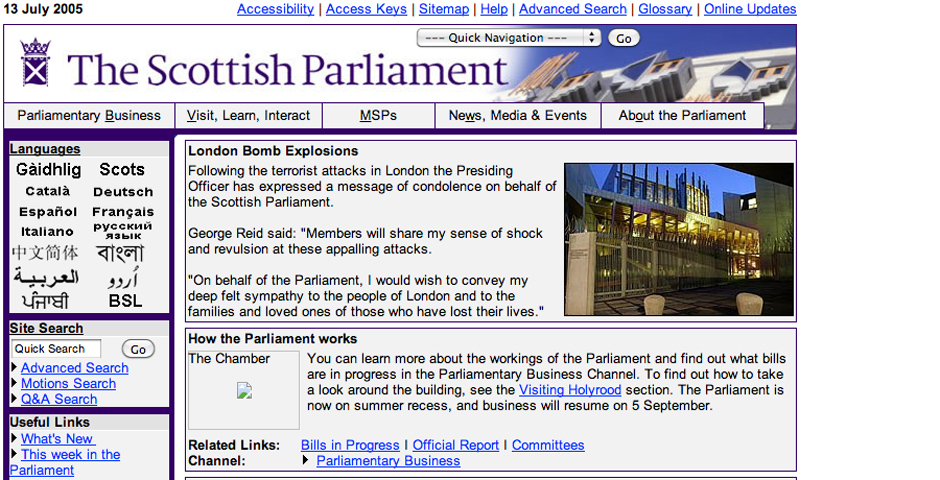
Task: Open the Online Updates link
Action: pos(750,9)
